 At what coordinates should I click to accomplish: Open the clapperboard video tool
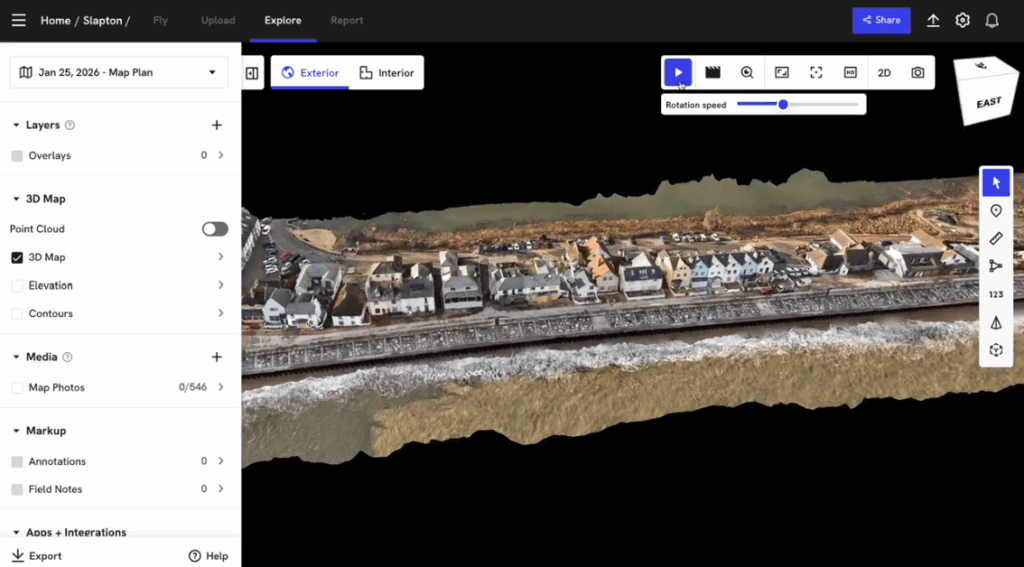point(713,72)
